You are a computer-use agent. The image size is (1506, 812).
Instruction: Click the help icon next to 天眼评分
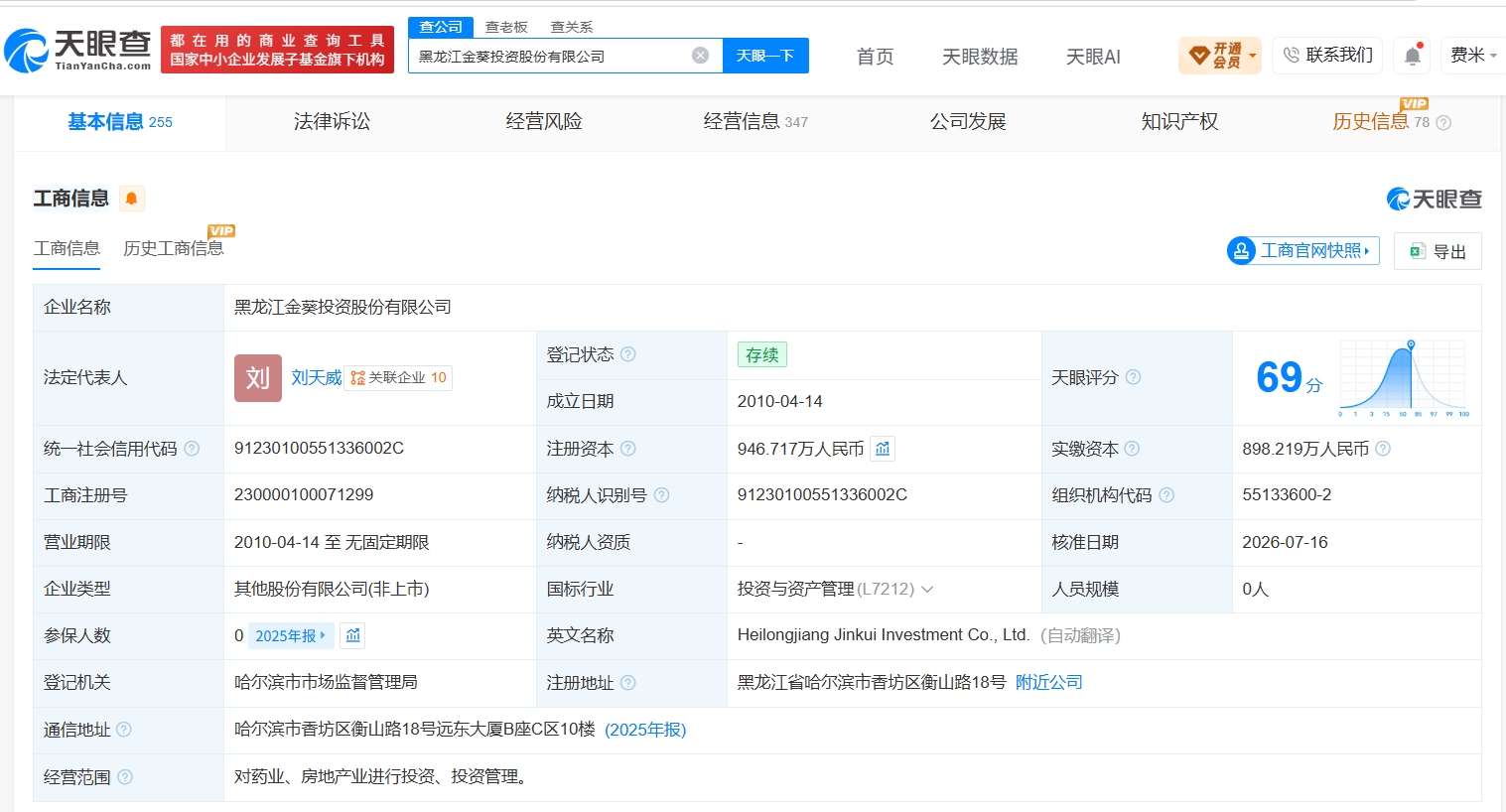point(1133,377)
